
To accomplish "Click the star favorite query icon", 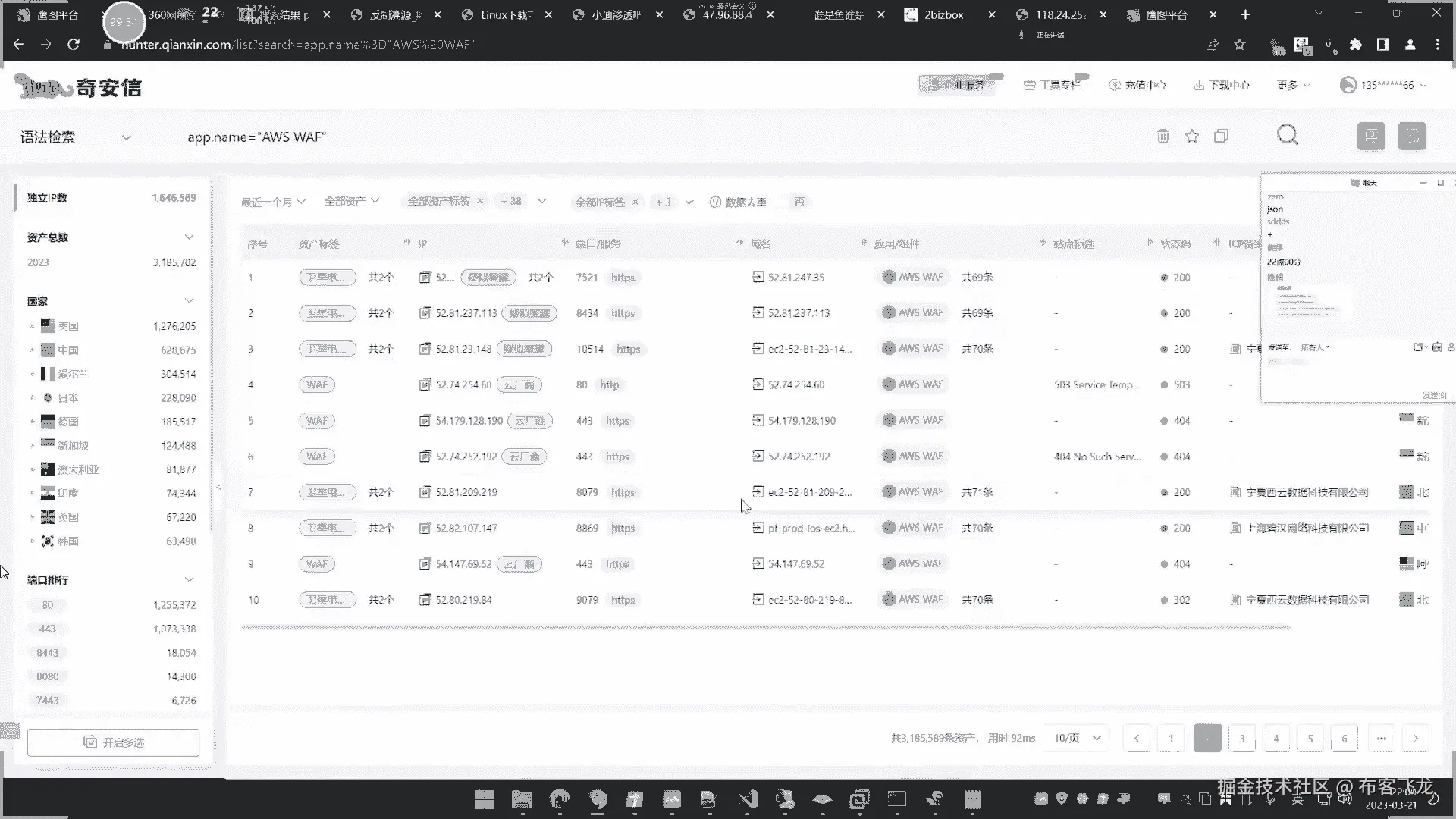I will pos(1192,136).
